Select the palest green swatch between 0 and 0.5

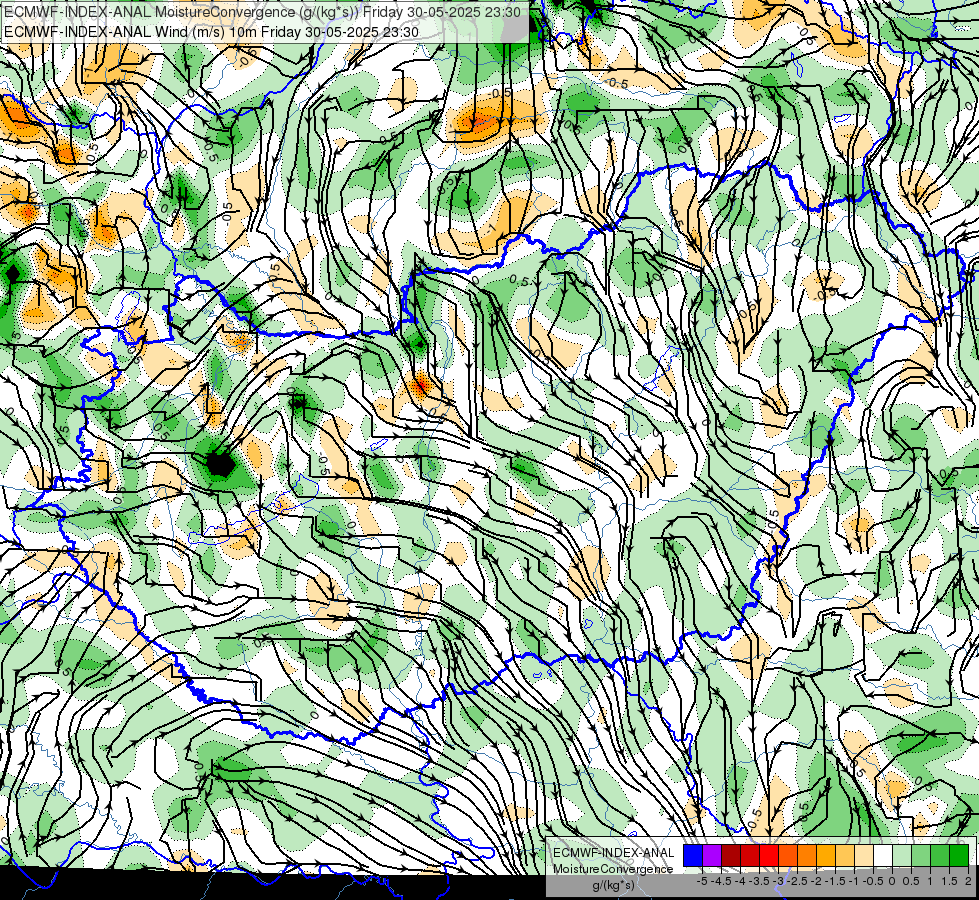pos(902,855)
